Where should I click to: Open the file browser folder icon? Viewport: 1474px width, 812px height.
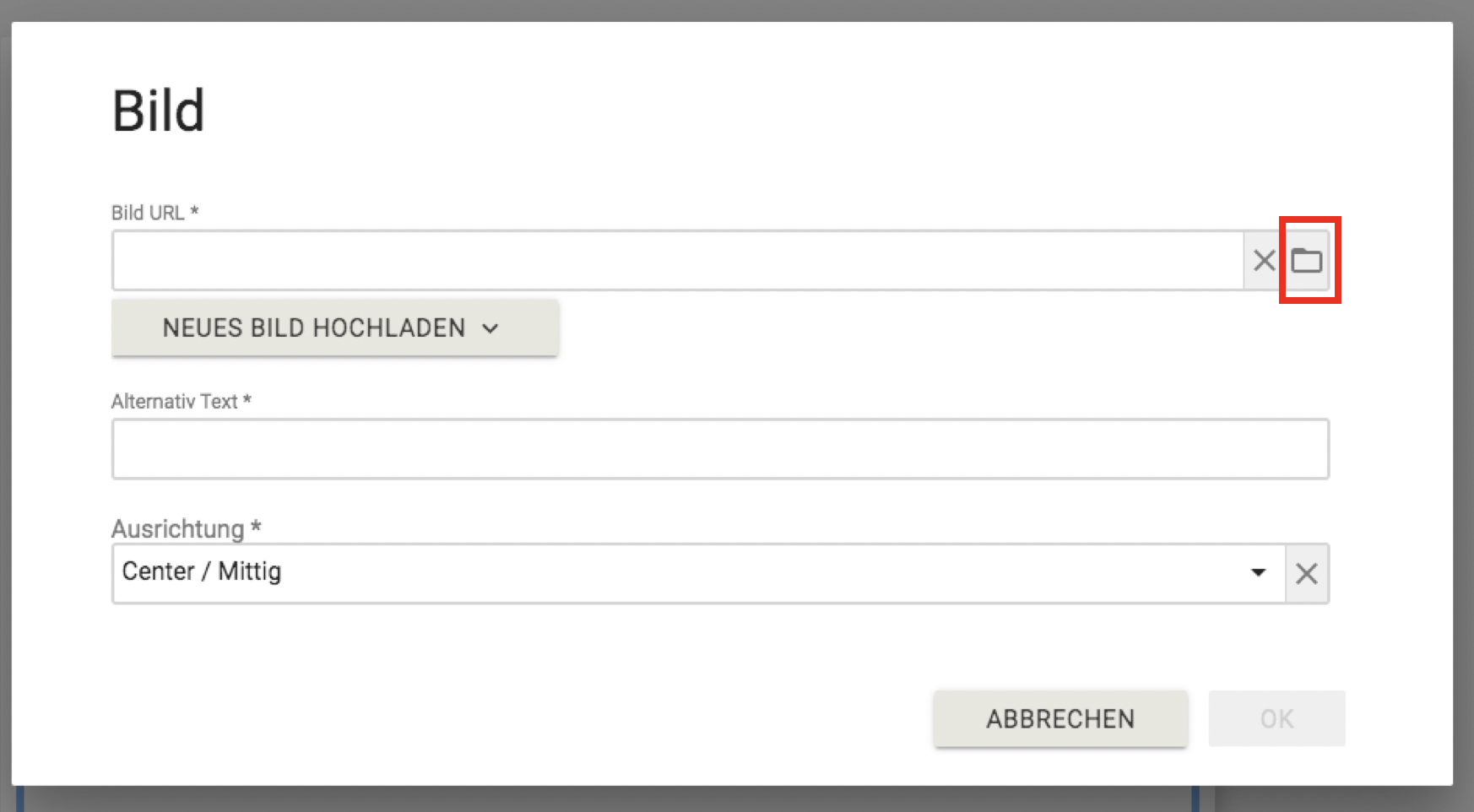1307,260
